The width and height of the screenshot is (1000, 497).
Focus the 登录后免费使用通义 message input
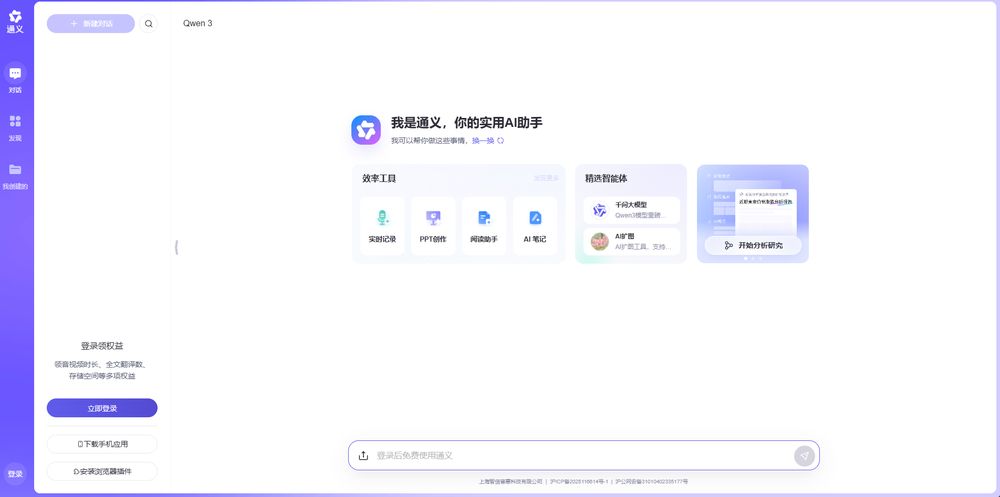(x=580, y=456)
